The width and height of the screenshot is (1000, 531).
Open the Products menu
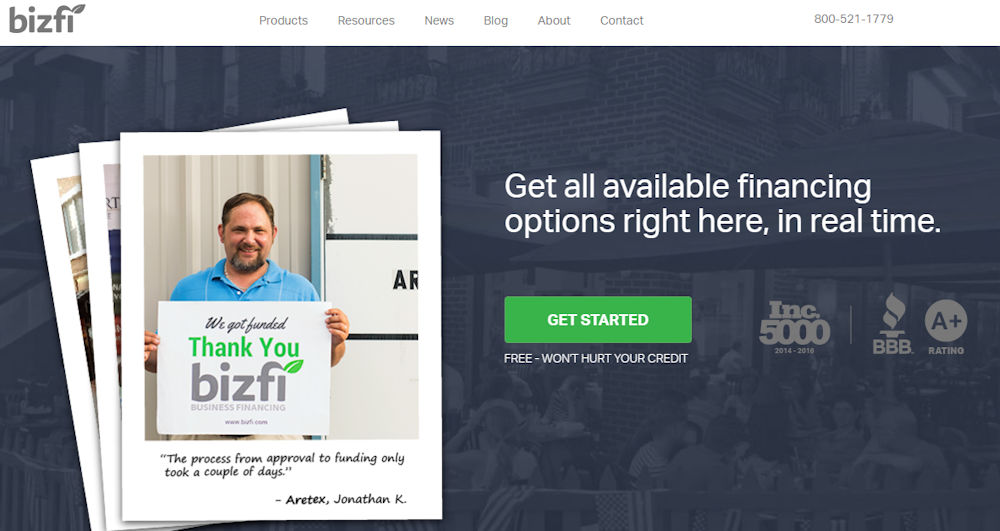tap(283, 20)
